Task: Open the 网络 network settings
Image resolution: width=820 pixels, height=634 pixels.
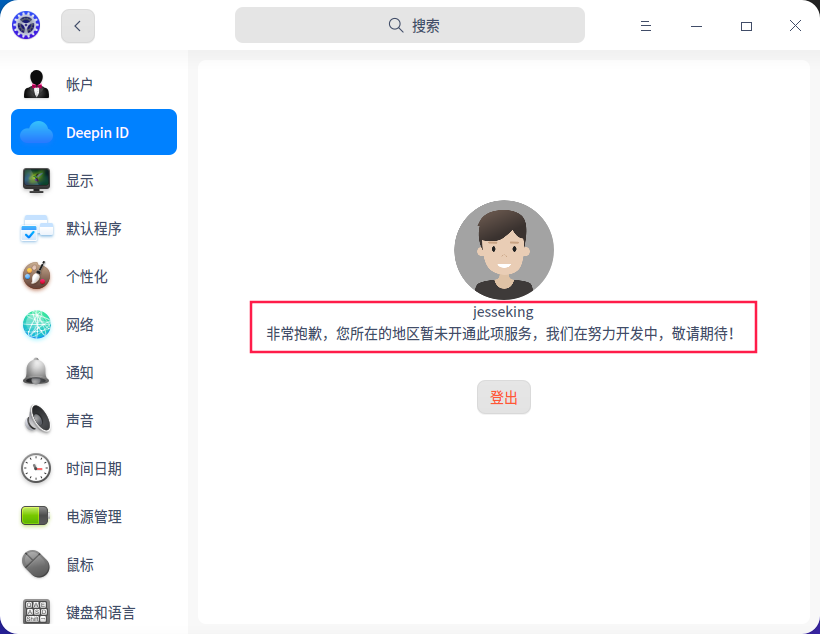Action: (94, 324)
